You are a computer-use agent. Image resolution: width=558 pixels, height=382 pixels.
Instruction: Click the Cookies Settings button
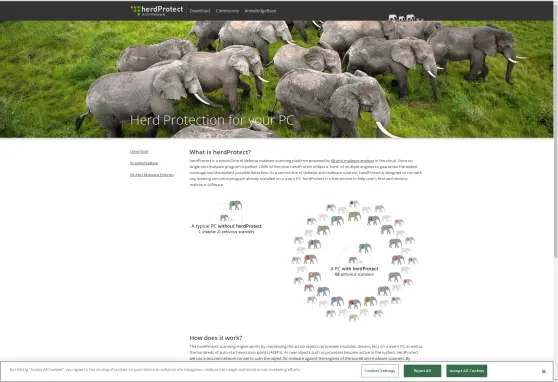[380, 371]
